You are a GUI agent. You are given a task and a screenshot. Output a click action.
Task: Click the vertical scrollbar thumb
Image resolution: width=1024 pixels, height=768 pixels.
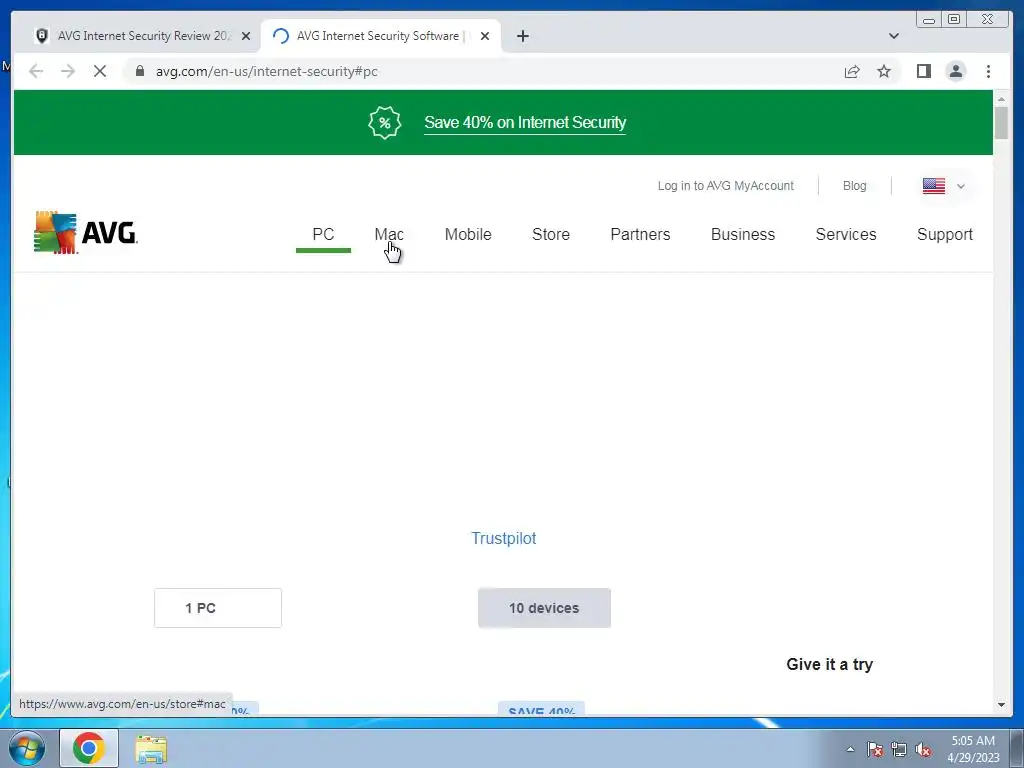pos(1001,123)
